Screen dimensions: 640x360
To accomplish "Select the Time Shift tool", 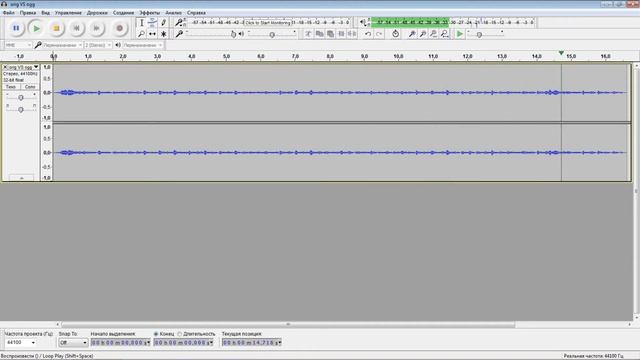I will (152, 34).
